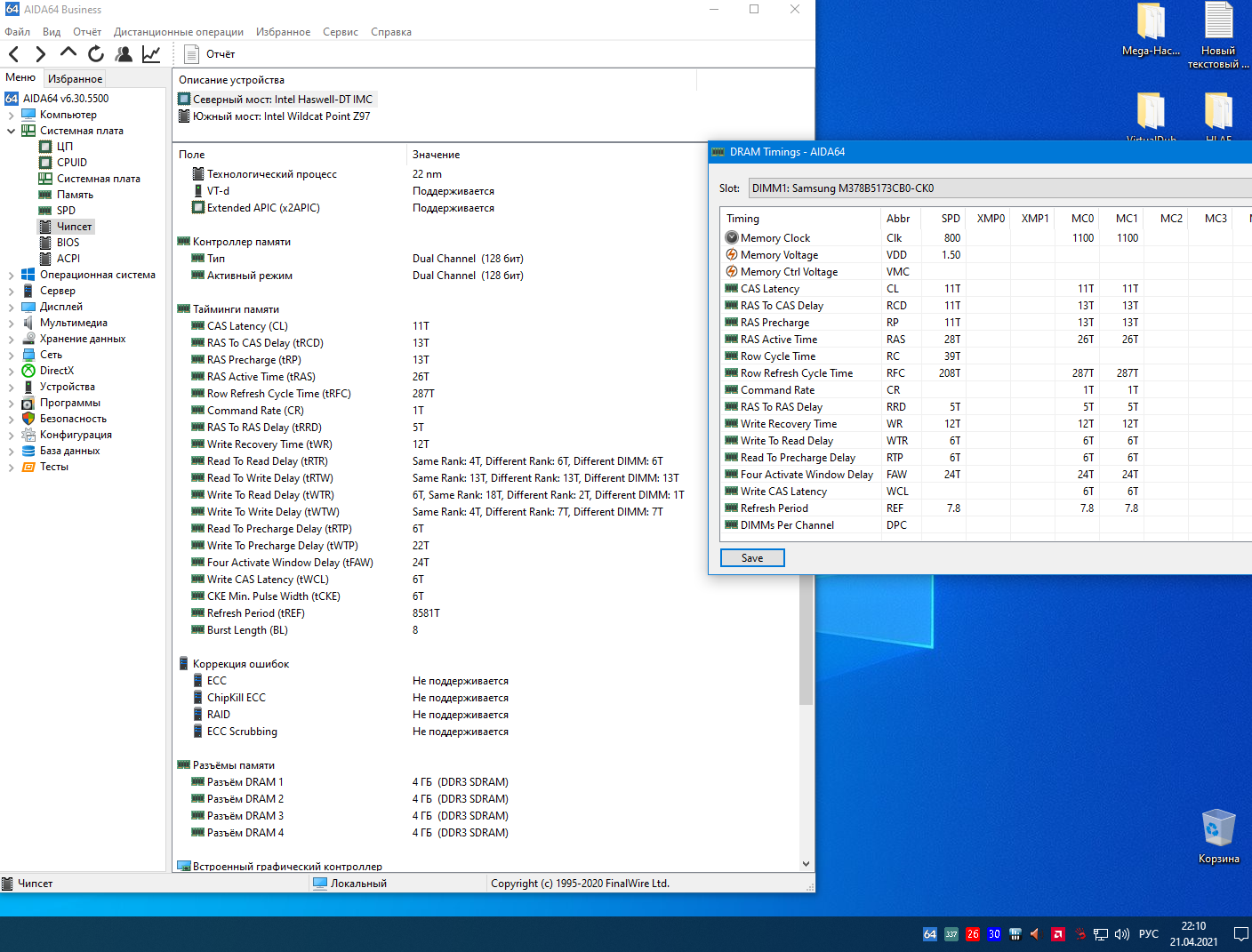The height and width of the screenshot is (952, 1252).
Task: Go forward with the toolbar right arrow
Action: tap(40, 54)
